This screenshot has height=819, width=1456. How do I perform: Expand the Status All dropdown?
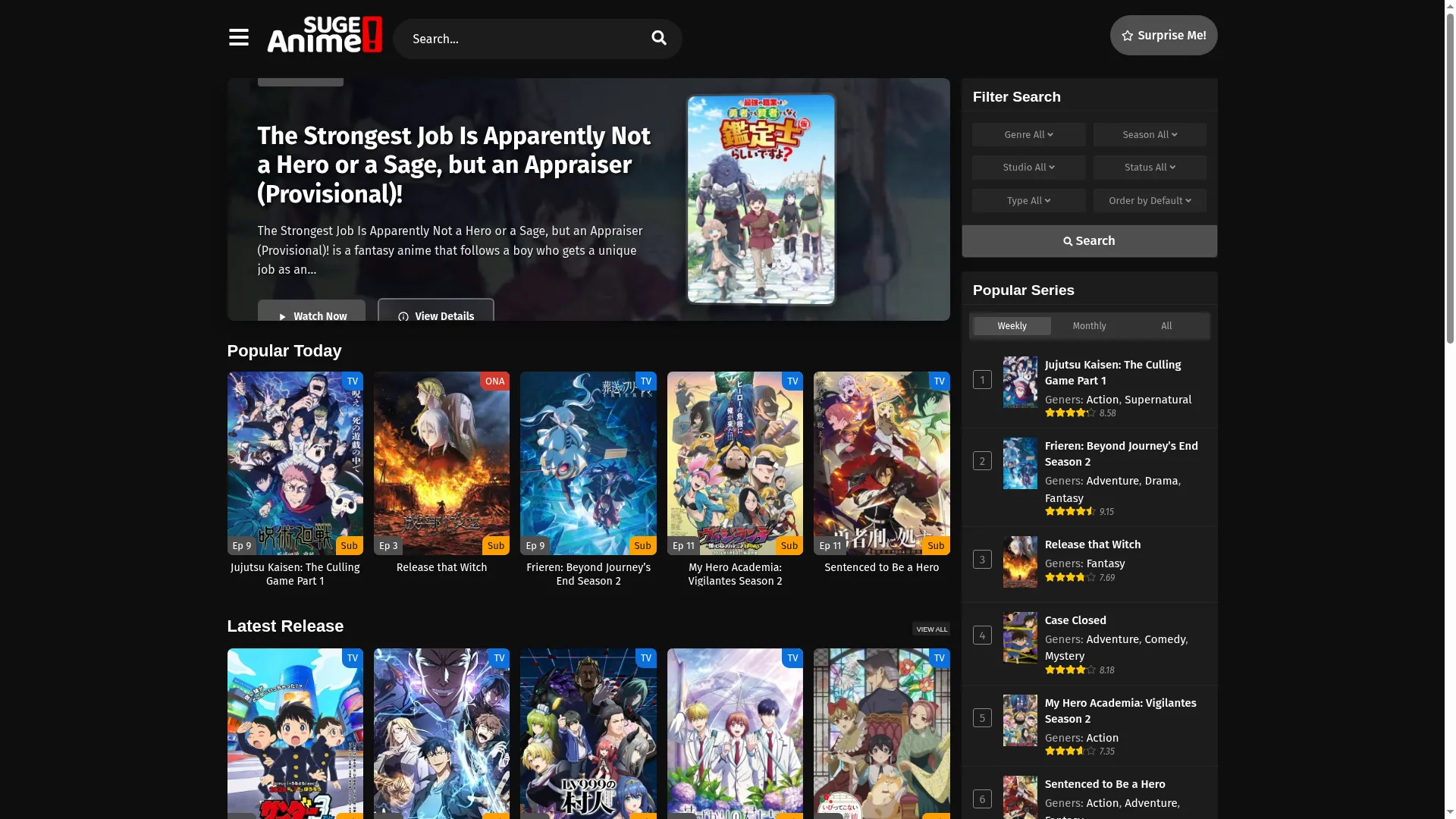point(1150,167)
